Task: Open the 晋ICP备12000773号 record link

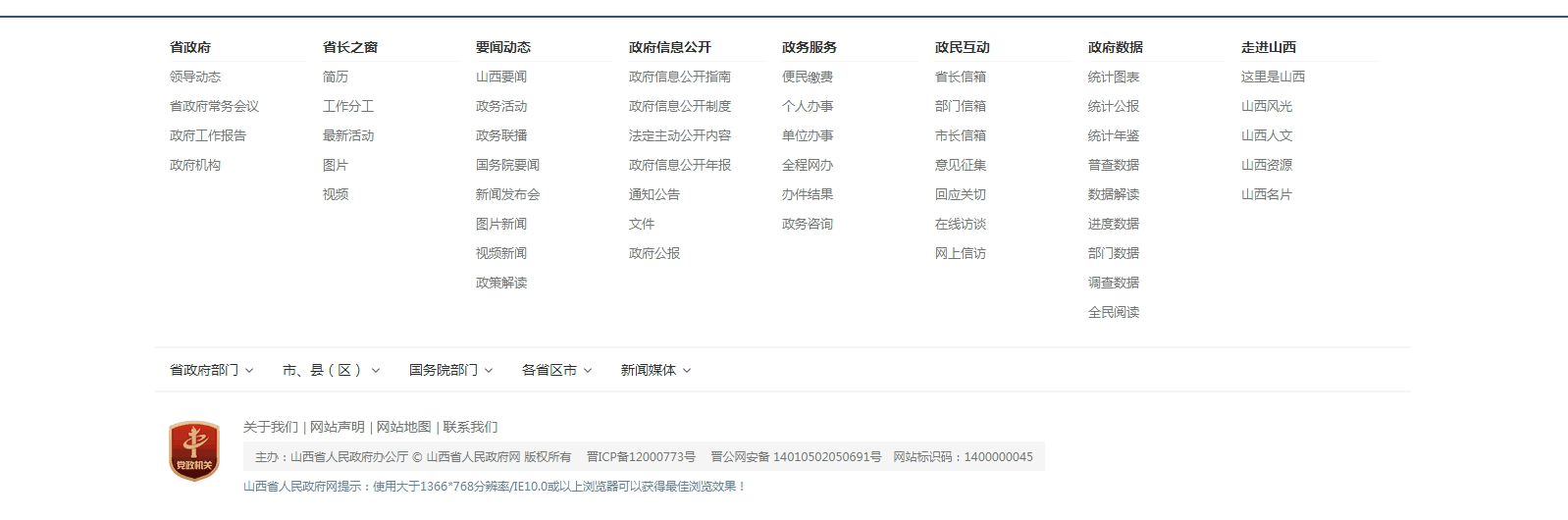Action: (x=641, y=457)
